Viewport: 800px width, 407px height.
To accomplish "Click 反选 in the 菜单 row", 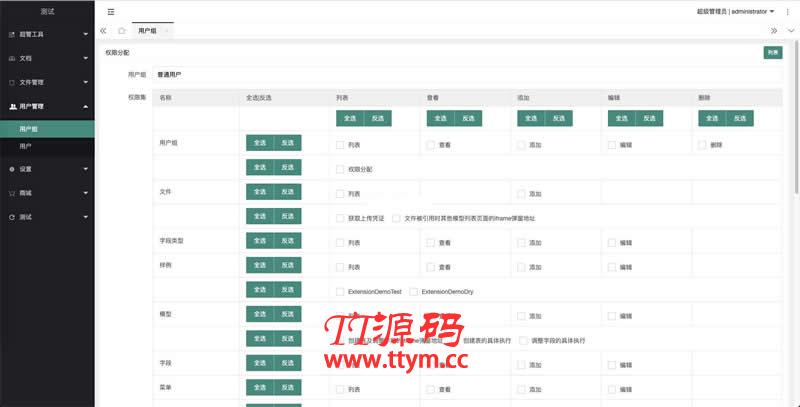I will click(288, 388).
